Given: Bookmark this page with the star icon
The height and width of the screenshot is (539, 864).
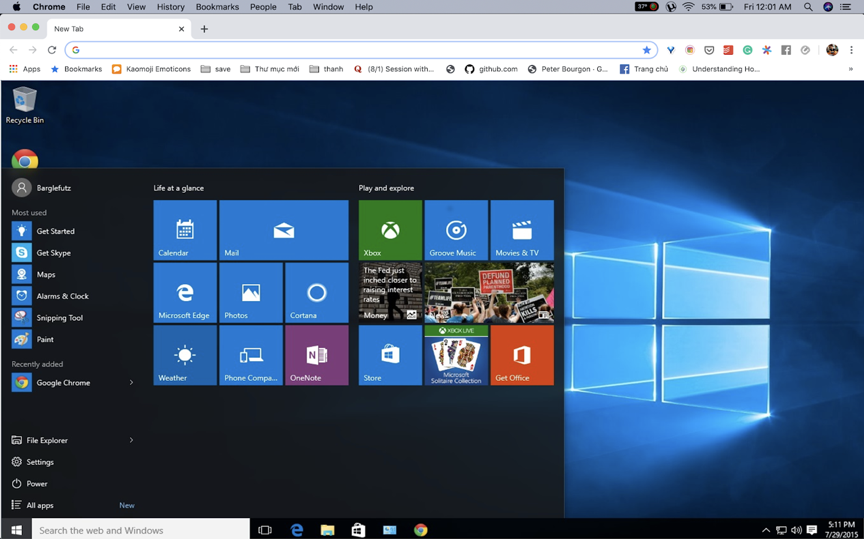Looking at the screenshot, I should point(646,50).
